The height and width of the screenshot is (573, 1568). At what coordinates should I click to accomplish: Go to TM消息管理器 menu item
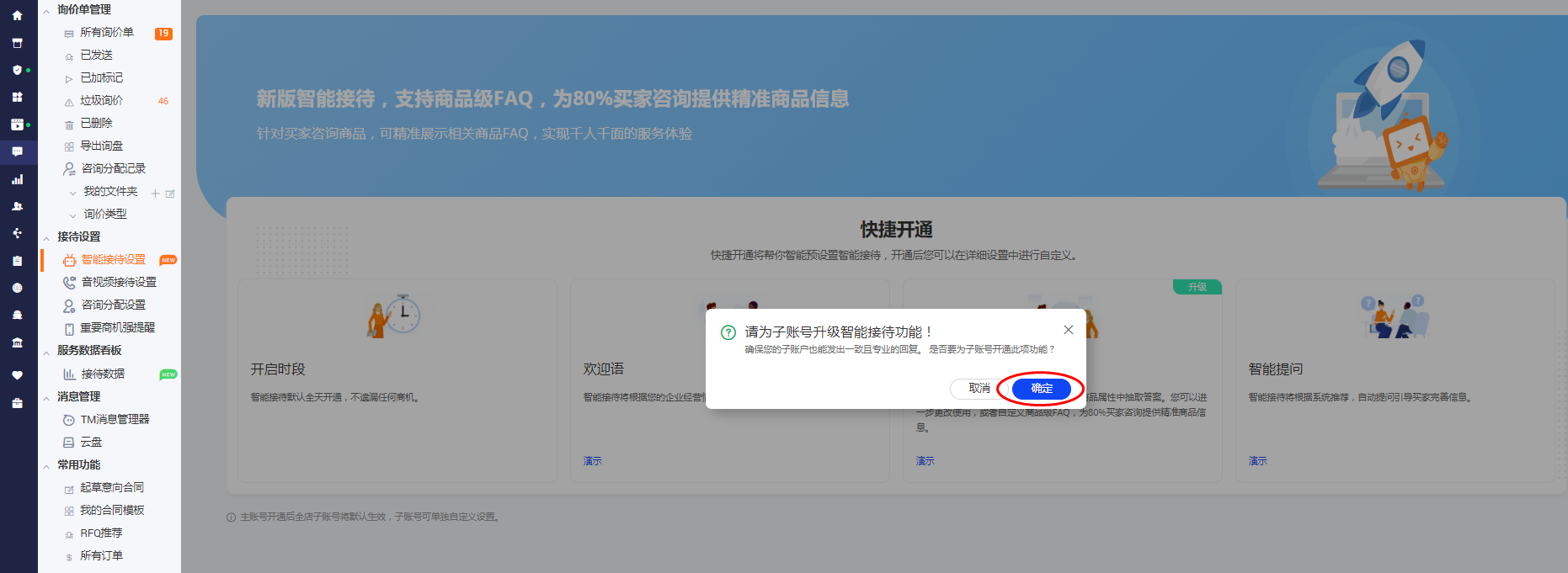click(x=115, y=419)
